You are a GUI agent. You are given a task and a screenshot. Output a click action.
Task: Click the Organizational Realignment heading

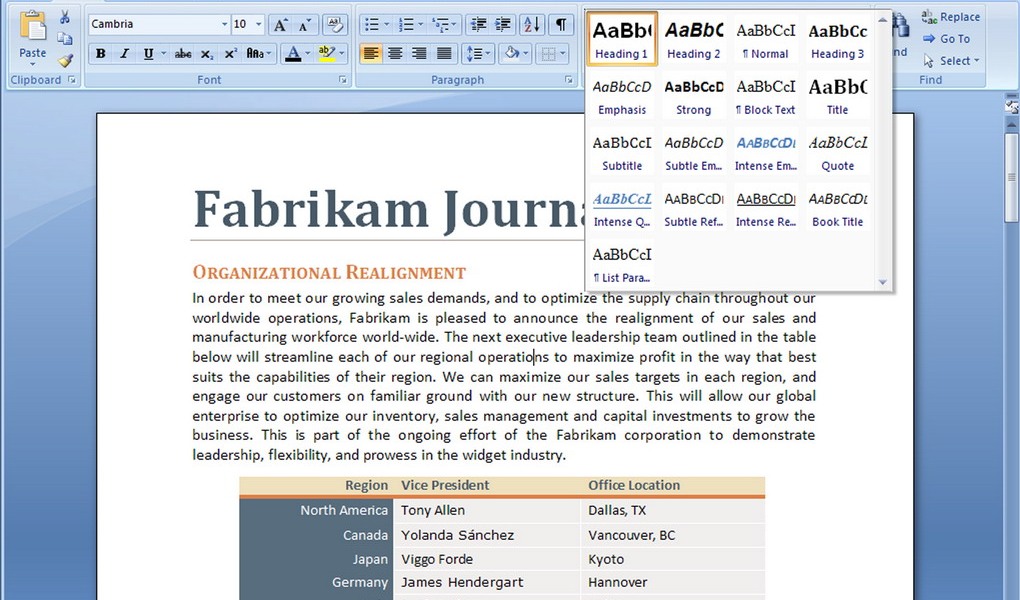[329, 272]
